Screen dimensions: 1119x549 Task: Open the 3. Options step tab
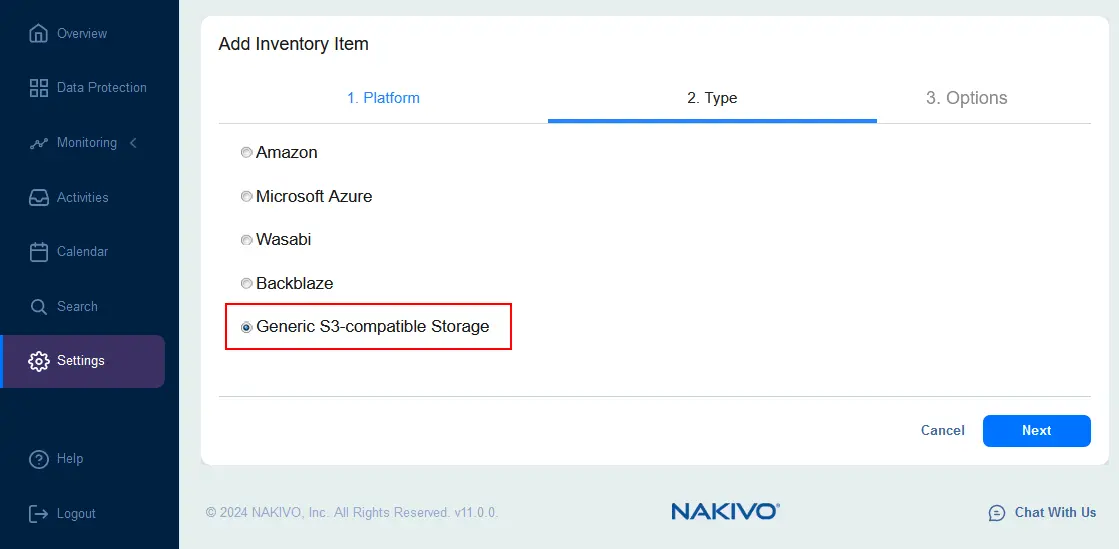[x=967, y=98]
